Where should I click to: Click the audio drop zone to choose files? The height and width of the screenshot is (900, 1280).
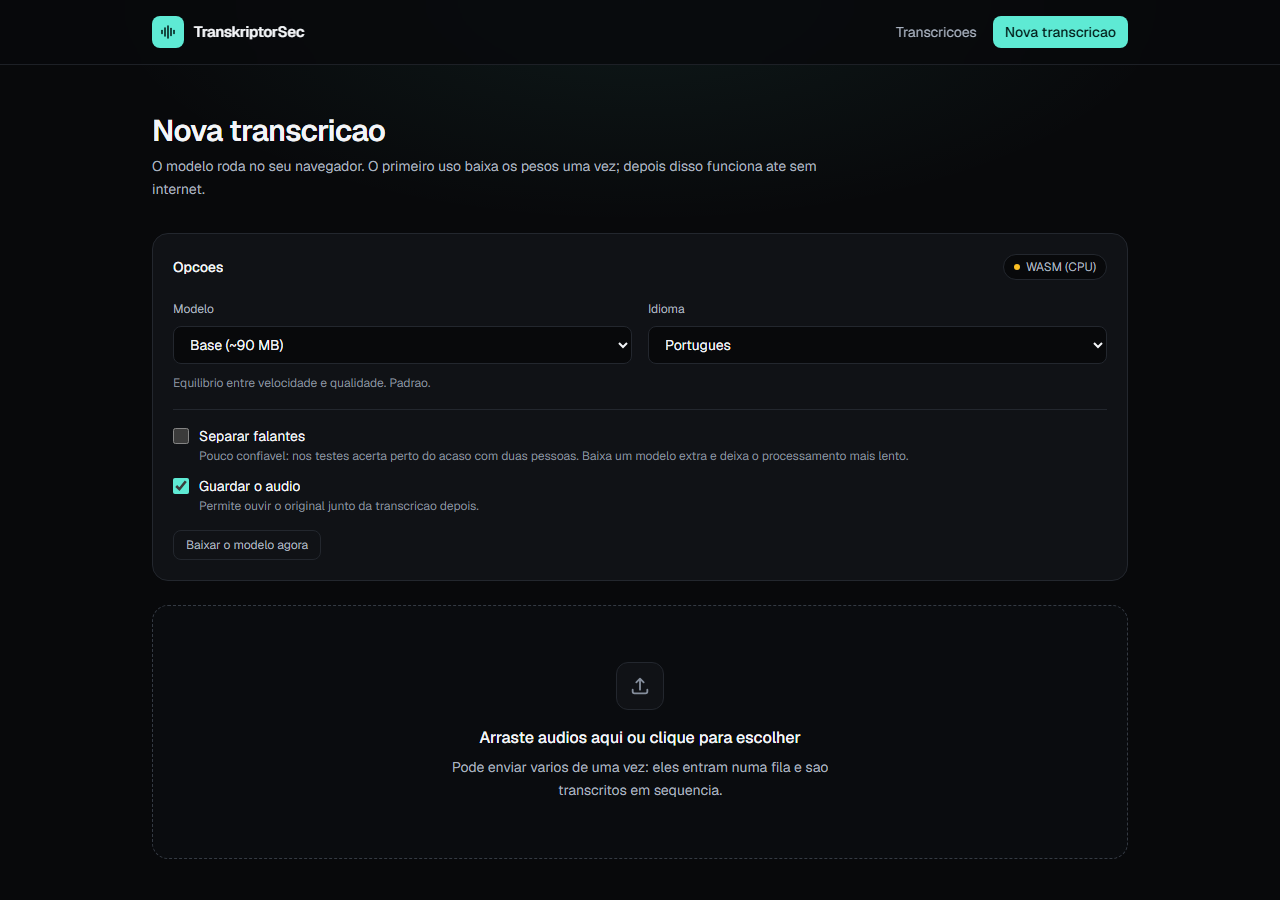tap(640, 732)
